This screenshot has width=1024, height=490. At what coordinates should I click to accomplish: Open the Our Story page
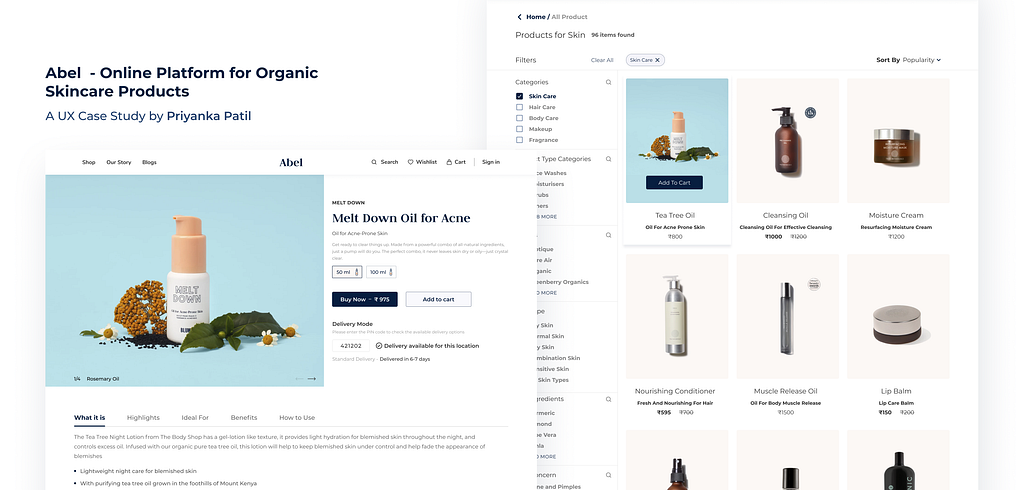[119, 162]
